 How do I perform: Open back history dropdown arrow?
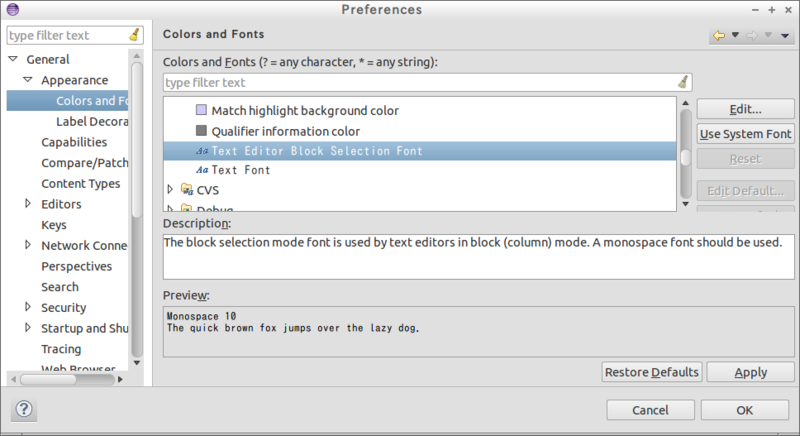pos(735,35)
